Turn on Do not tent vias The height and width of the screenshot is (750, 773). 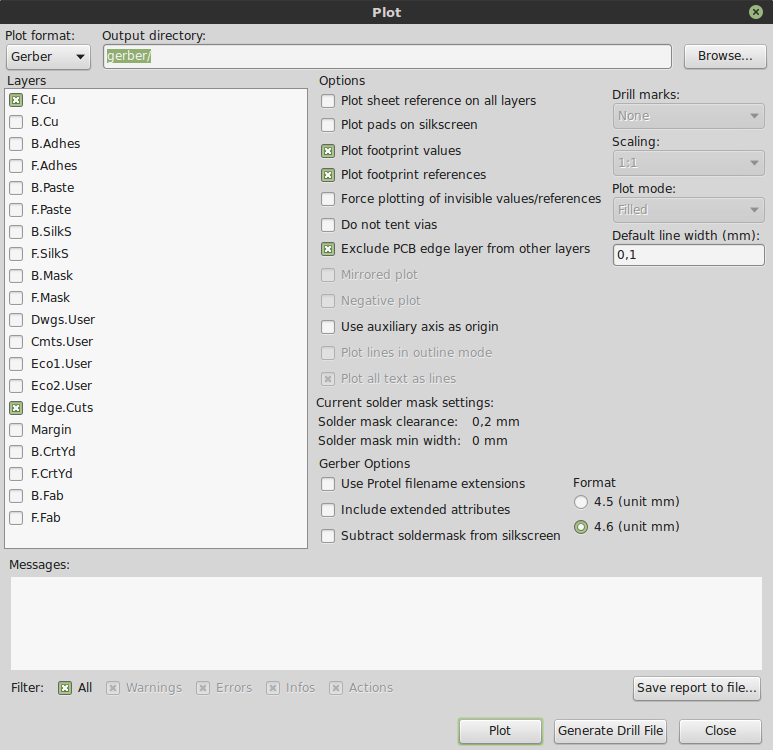click(x=328, y=225)
